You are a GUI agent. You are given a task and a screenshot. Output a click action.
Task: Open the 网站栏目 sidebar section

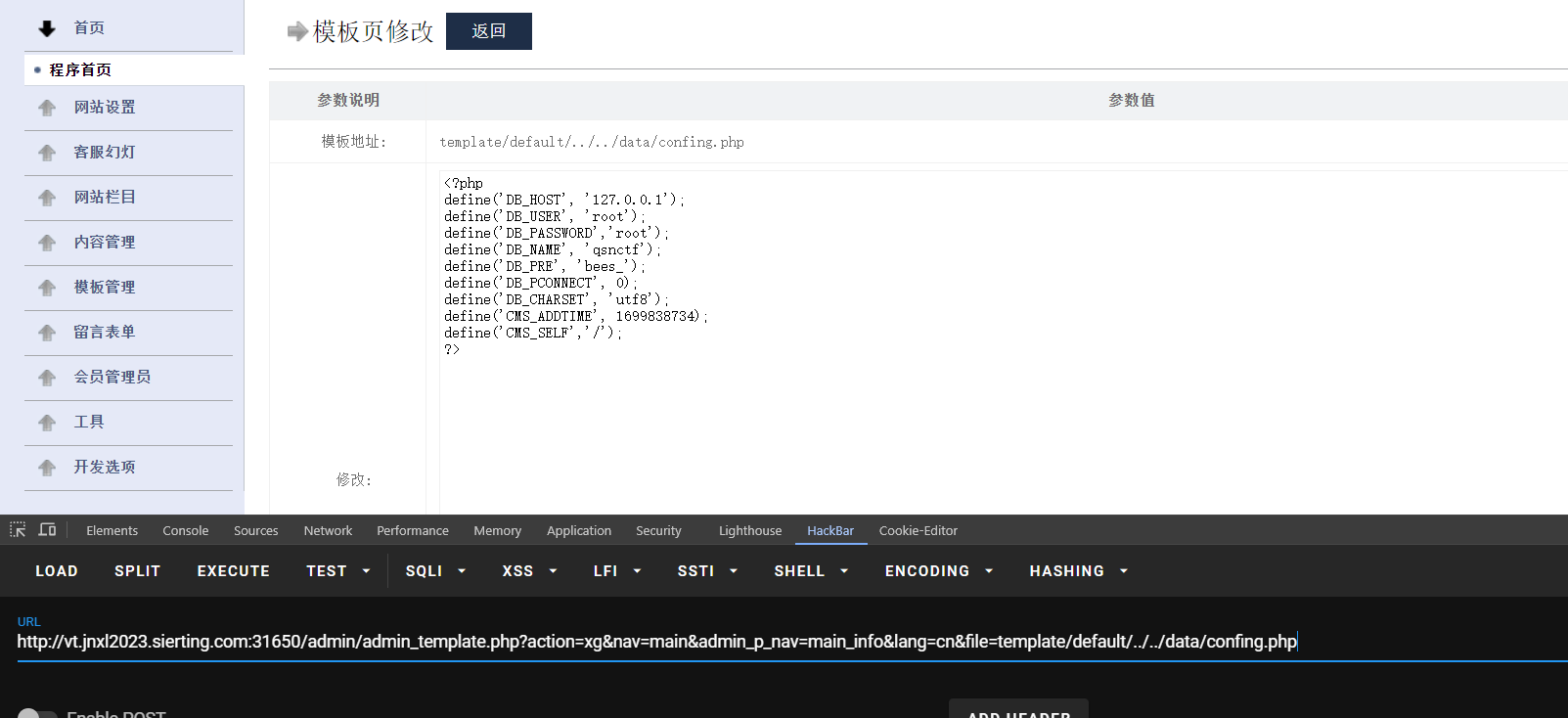click(x=105, y=198)
